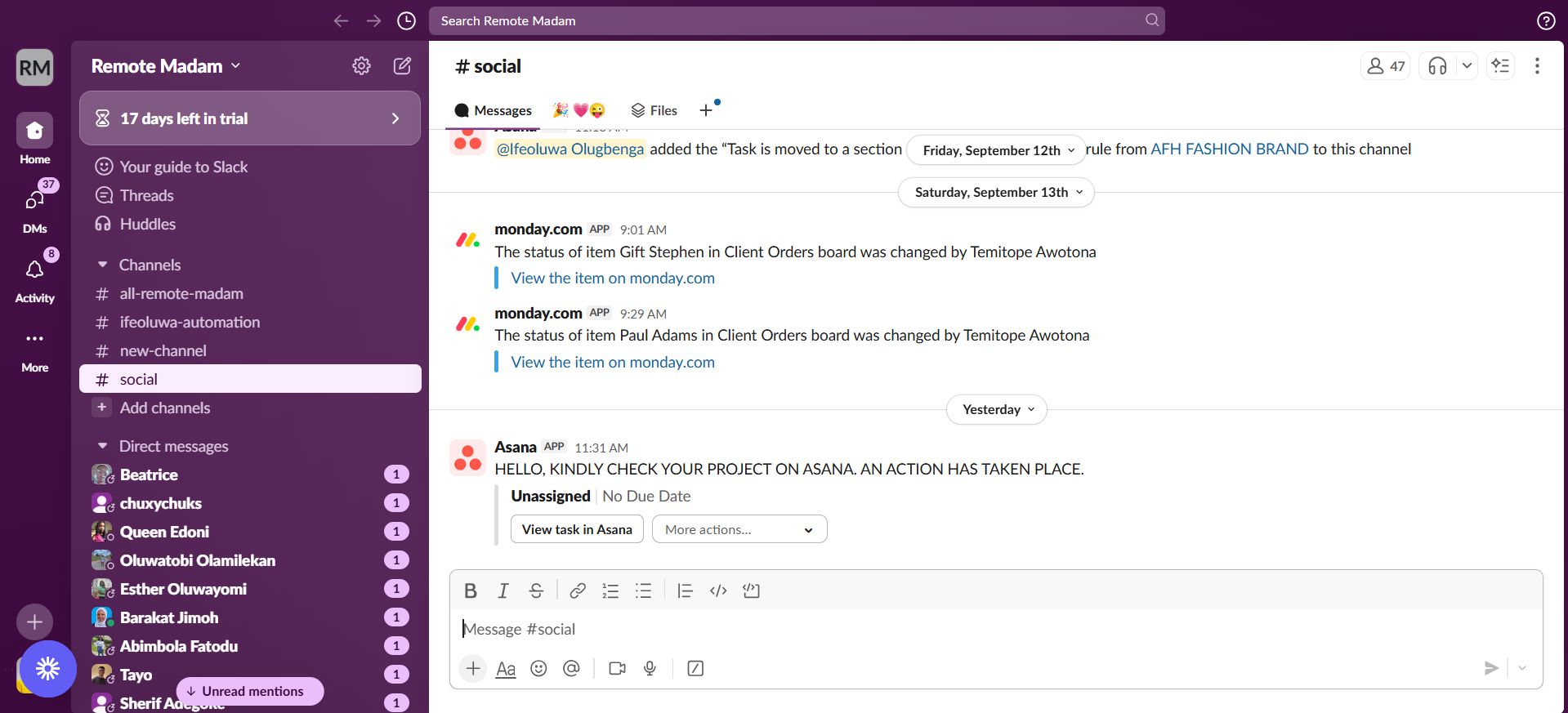1568x713 pixels.
Task: Open Threads in the sidebar
Action: tap(250, 195)
